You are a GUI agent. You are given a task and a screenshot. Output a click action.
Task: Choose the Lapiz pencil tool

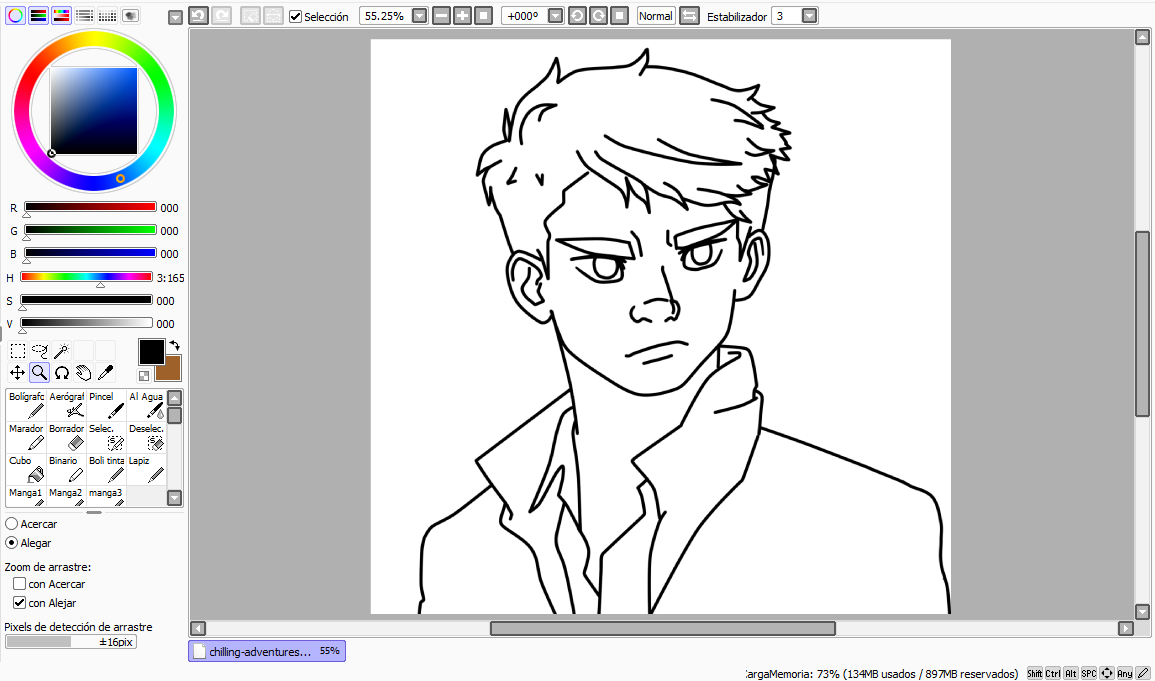tap(146, 470)
